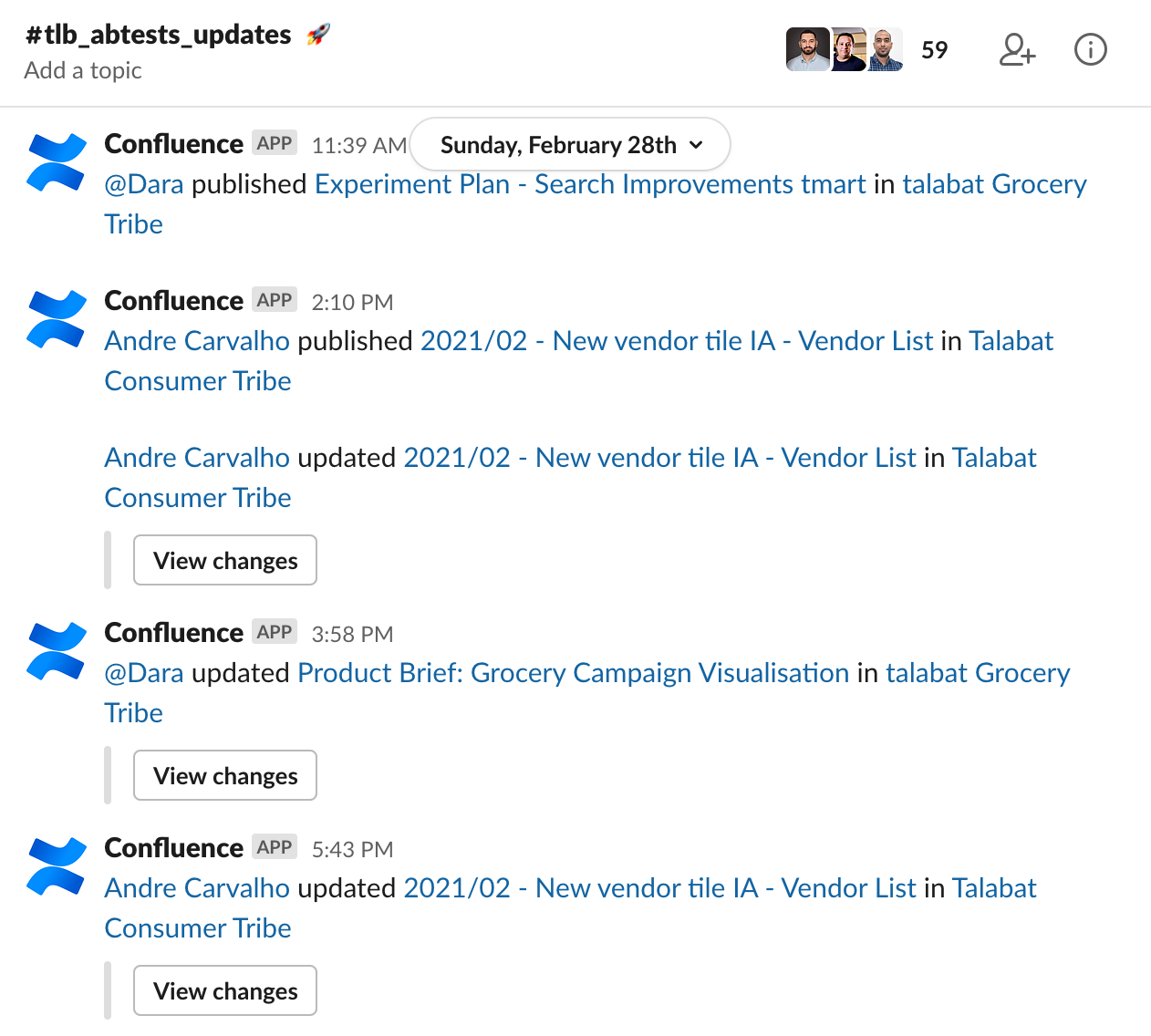Click Andre Carvalho in first updated message under 2:10 PM
1151x1036 pixels.
click(197, 458)
